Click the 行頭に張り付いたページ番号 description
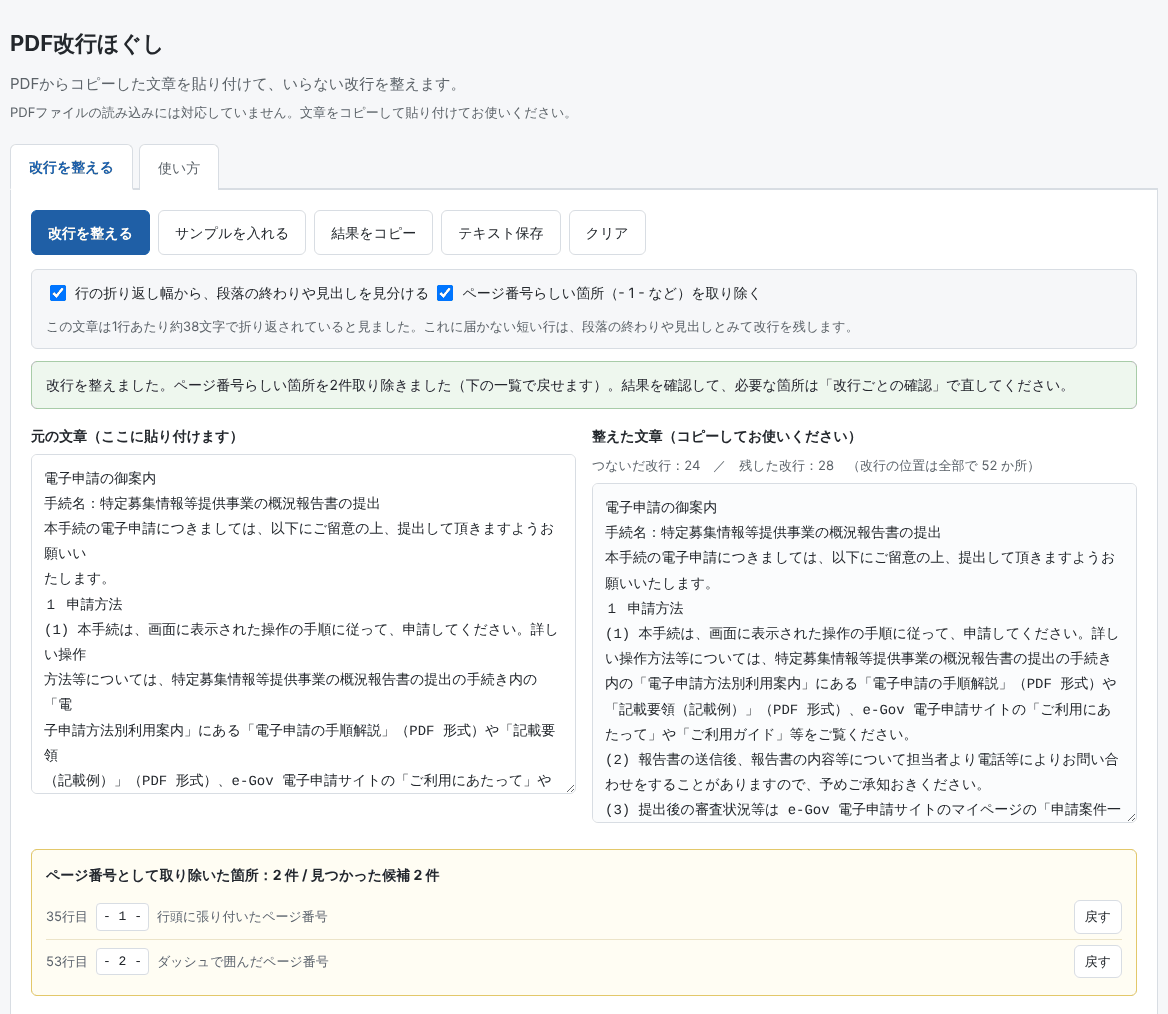The width and height of the screenshot is (1168, 1014). [x=242, y=916]
